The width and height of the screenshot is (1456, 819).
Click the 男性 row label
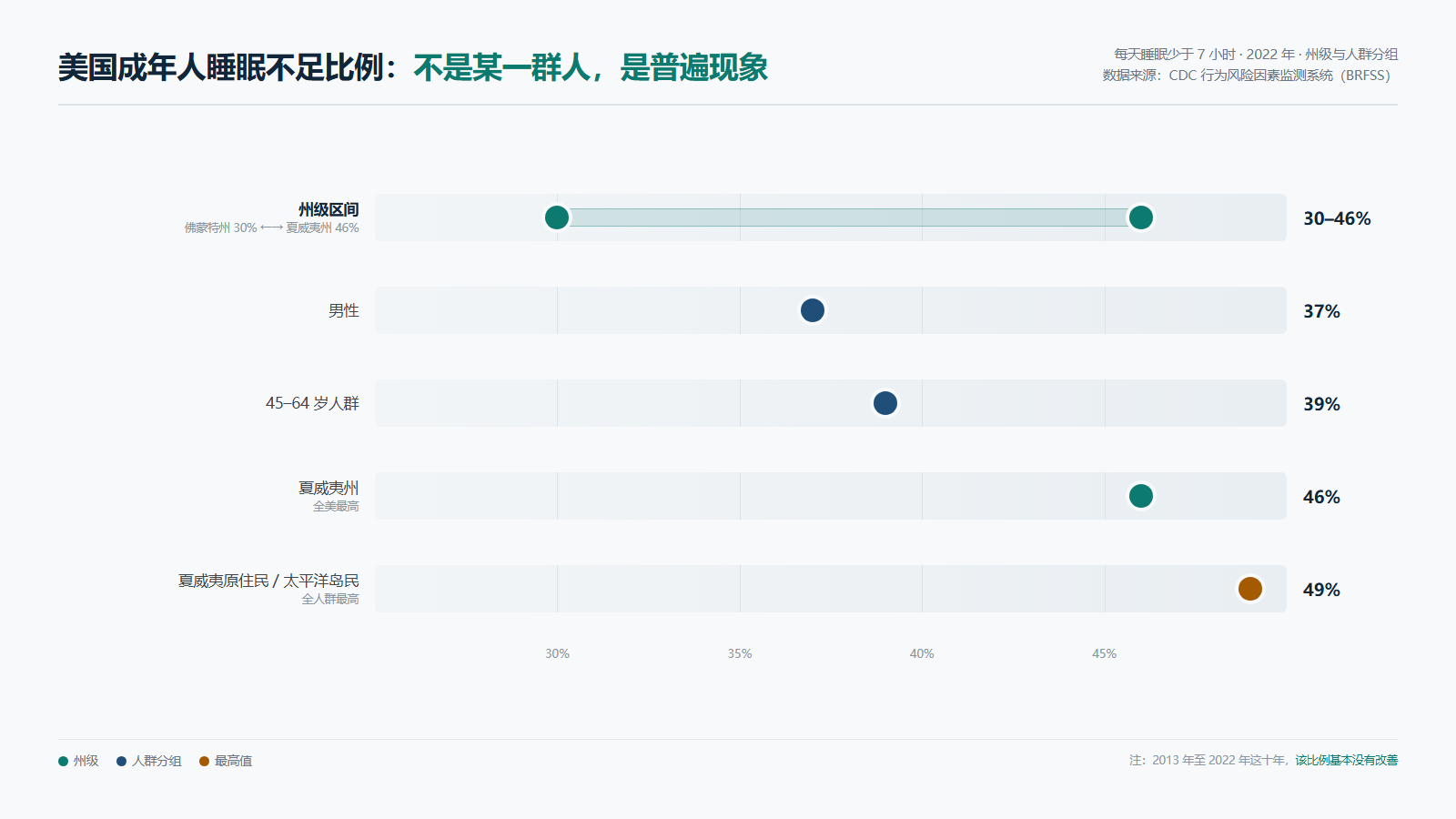click(344, 310)
